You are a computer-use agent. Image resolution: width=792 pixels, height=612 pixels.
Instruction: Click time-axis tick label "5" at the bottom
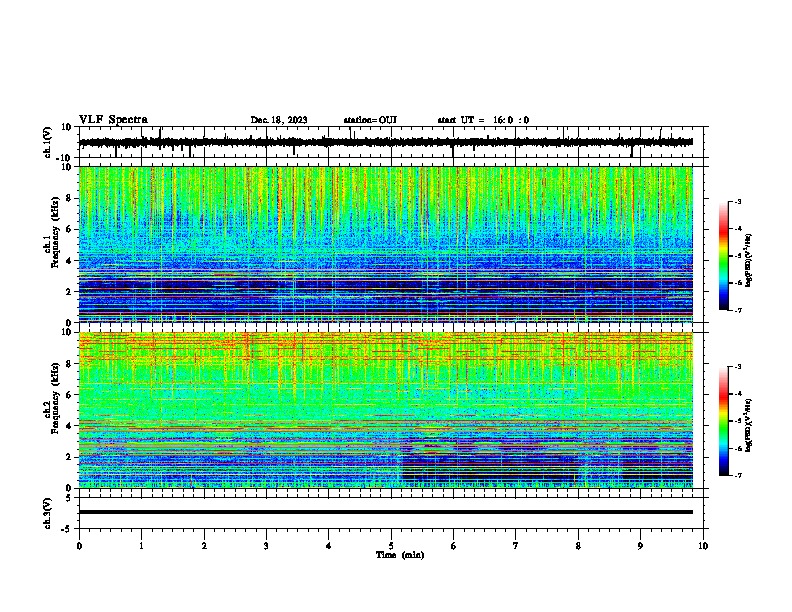coord(391,546)
